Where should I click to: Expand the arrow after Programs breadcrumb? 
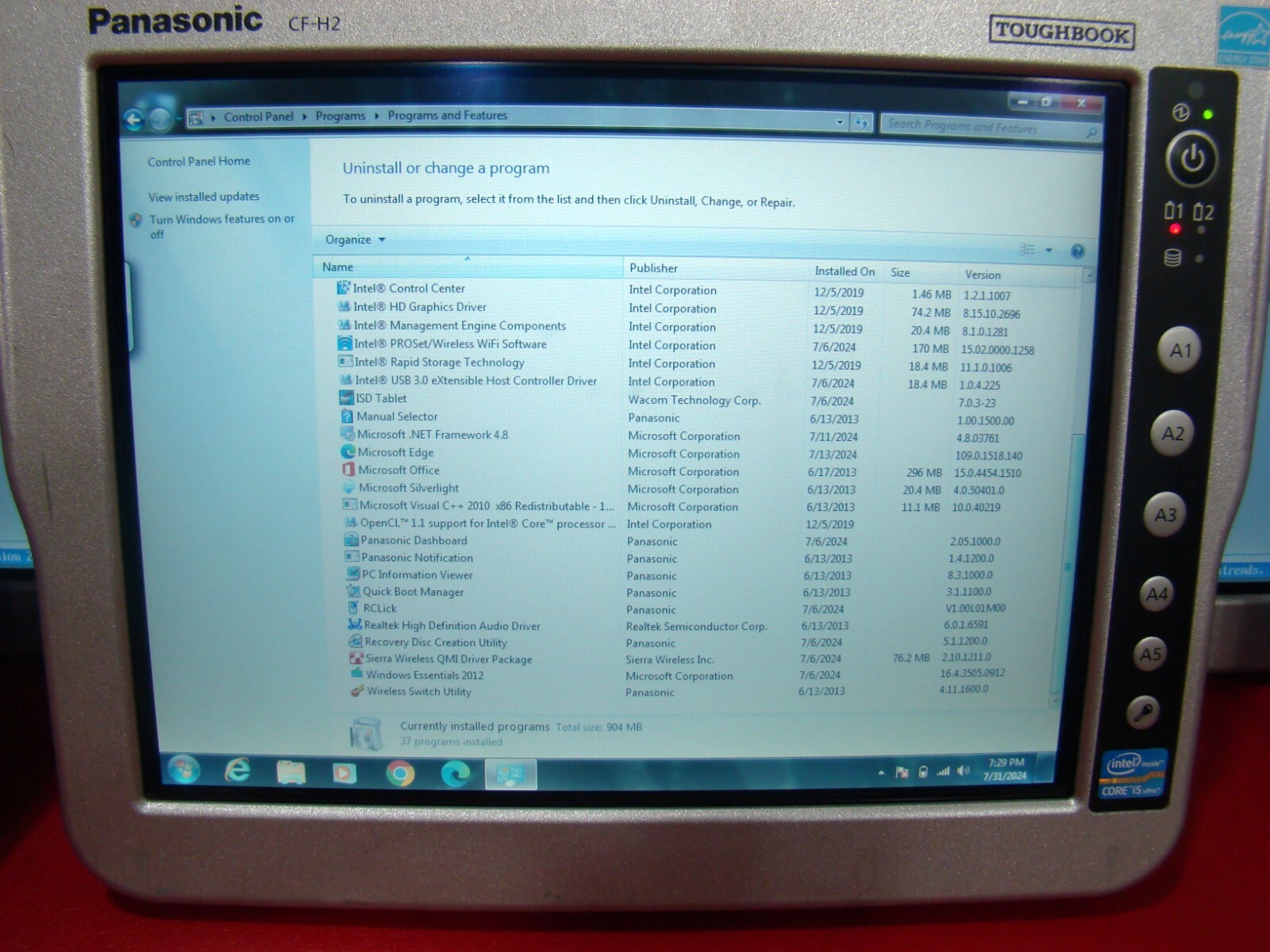click(x=376, y=116)
